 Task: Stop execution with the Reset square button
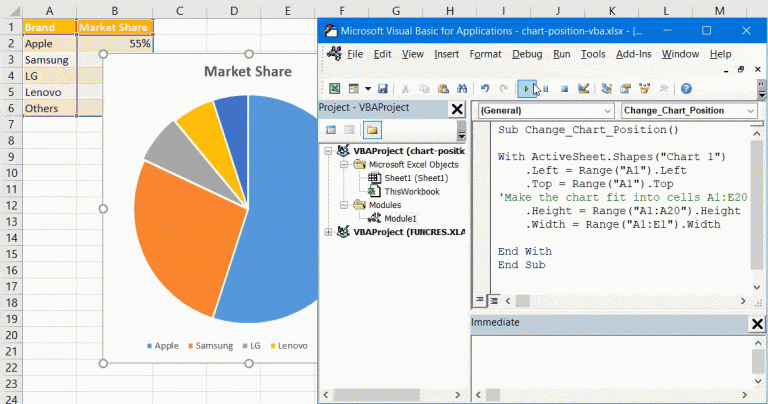click(x=564, y=89)
